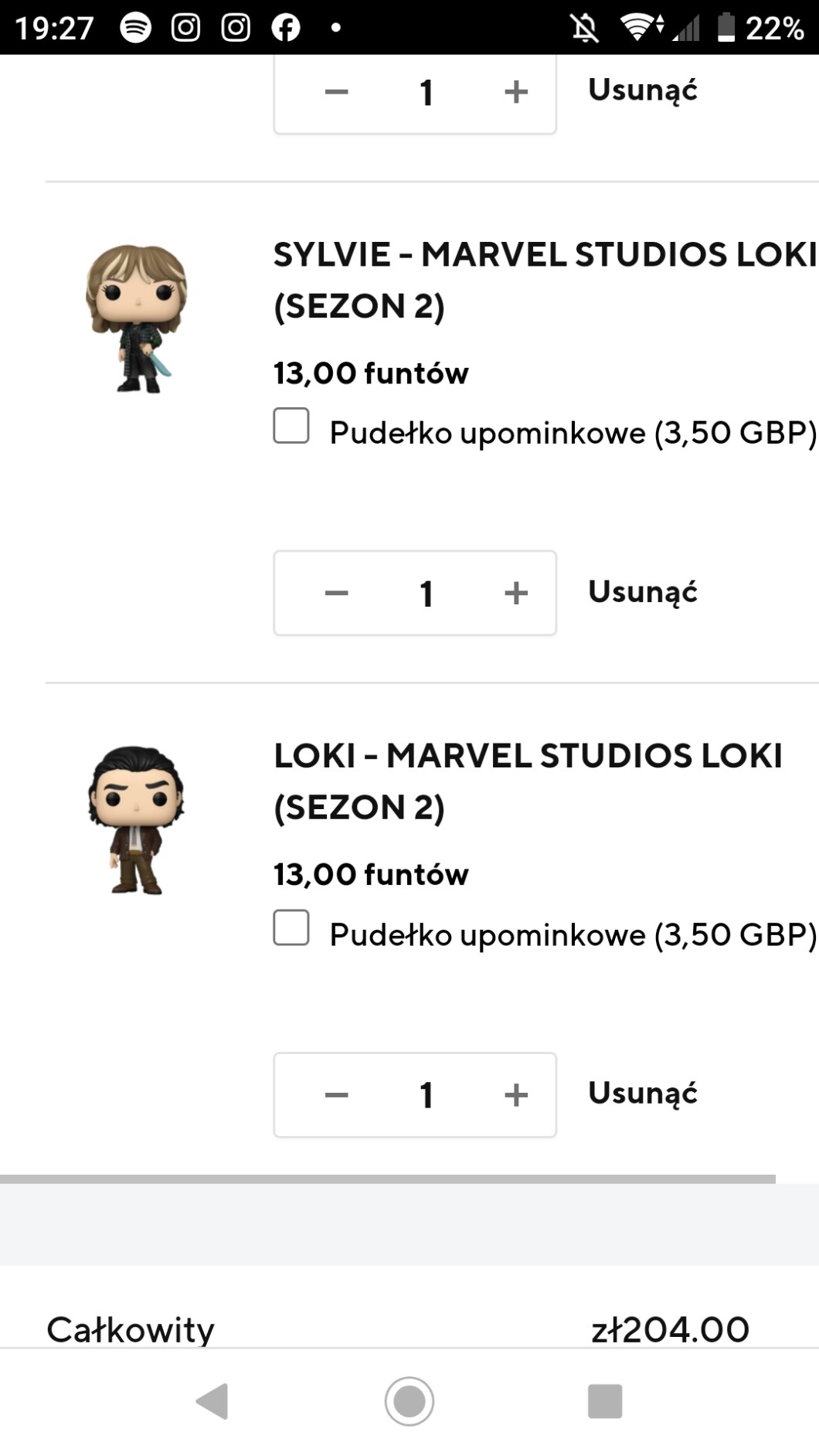Open the Loki Funko figure thumbnail
Viewport: 819px width, 1456px height.
[137, 820]
